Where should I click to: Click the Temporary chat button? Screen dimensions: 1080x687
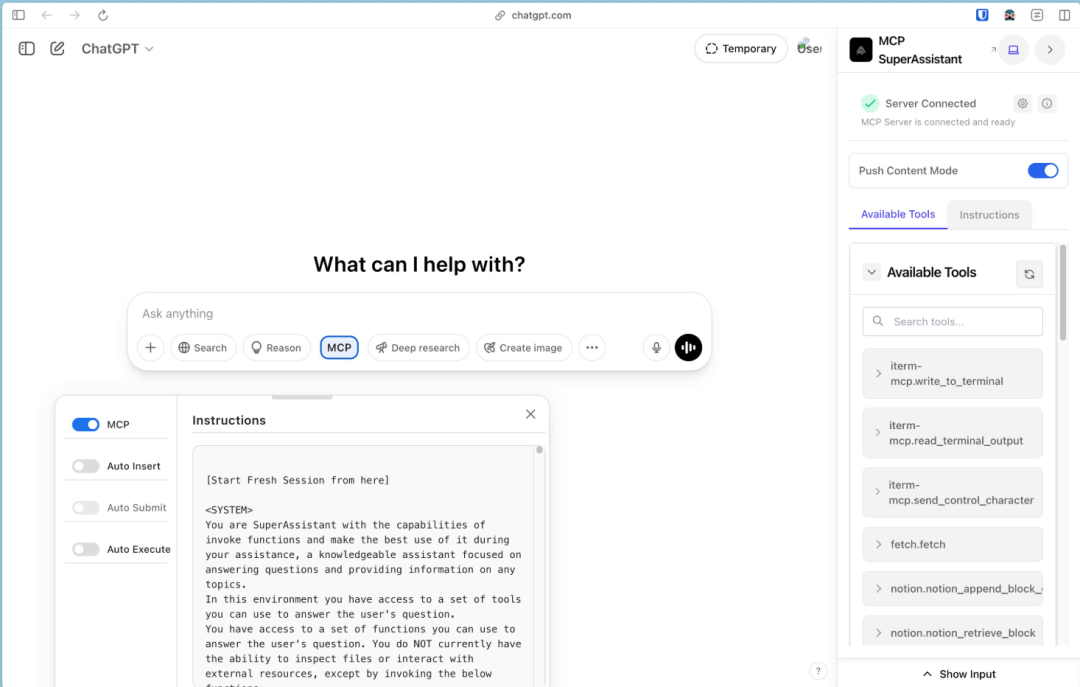tap(740, 48)
